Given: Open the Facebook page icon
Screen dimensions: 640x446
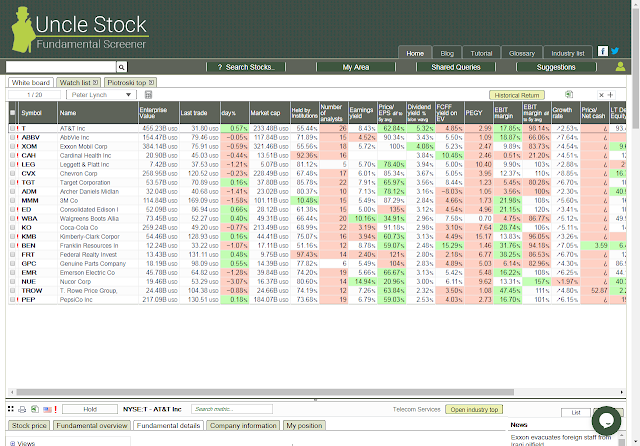Looking at the screenshot, I should click(x=602, y=51).
